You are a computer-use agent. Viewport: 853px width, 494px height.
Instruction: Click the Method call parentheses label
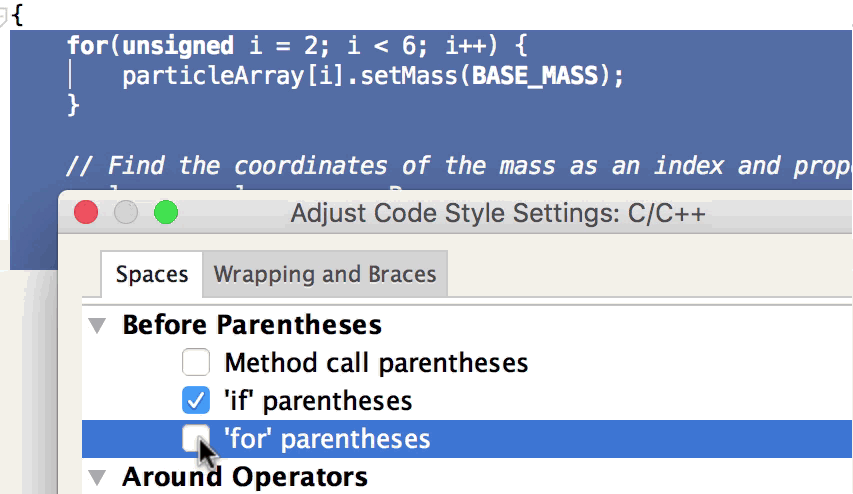point(376,362)
